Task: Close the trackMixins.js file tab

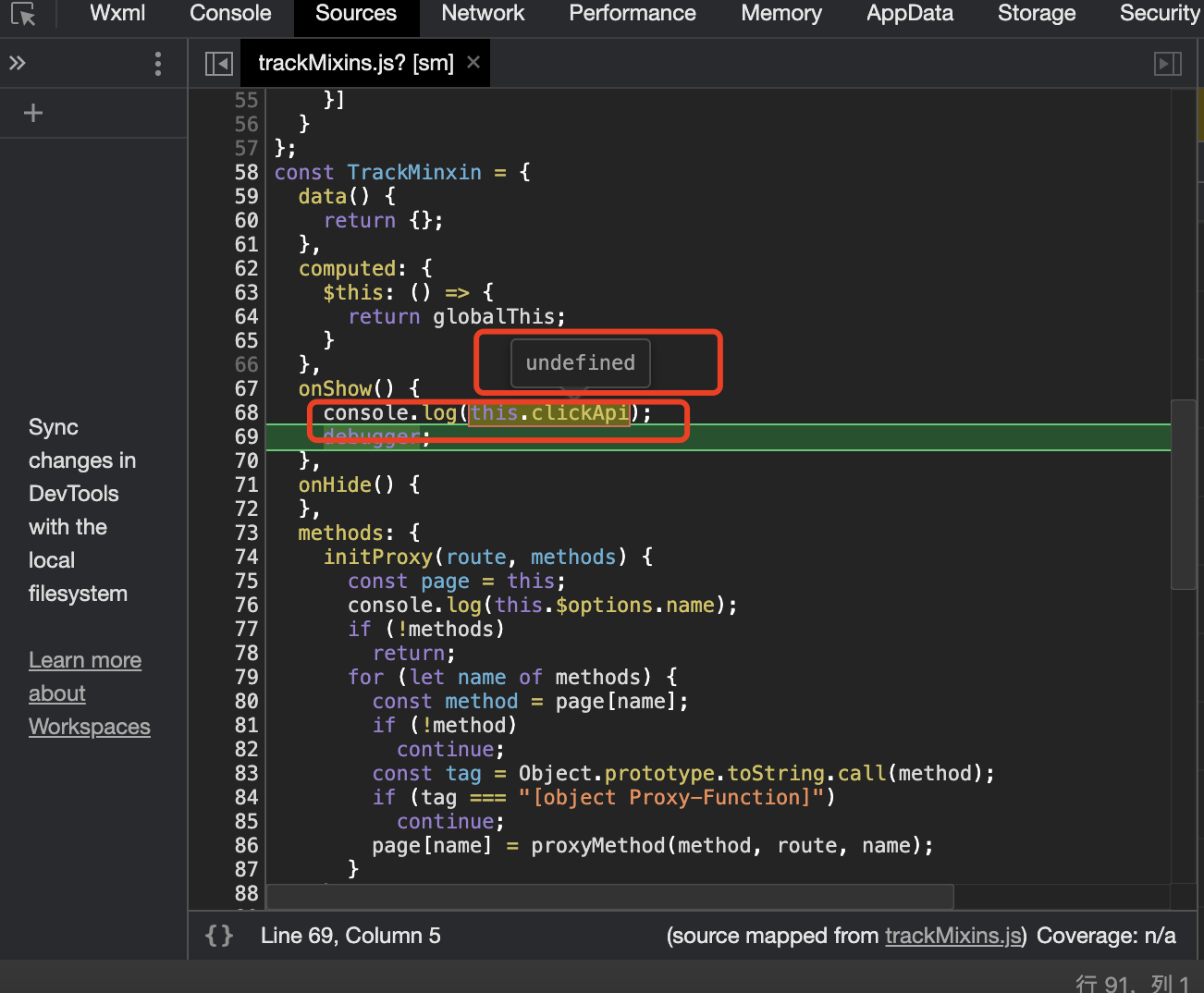Action: tap(473, 62)
